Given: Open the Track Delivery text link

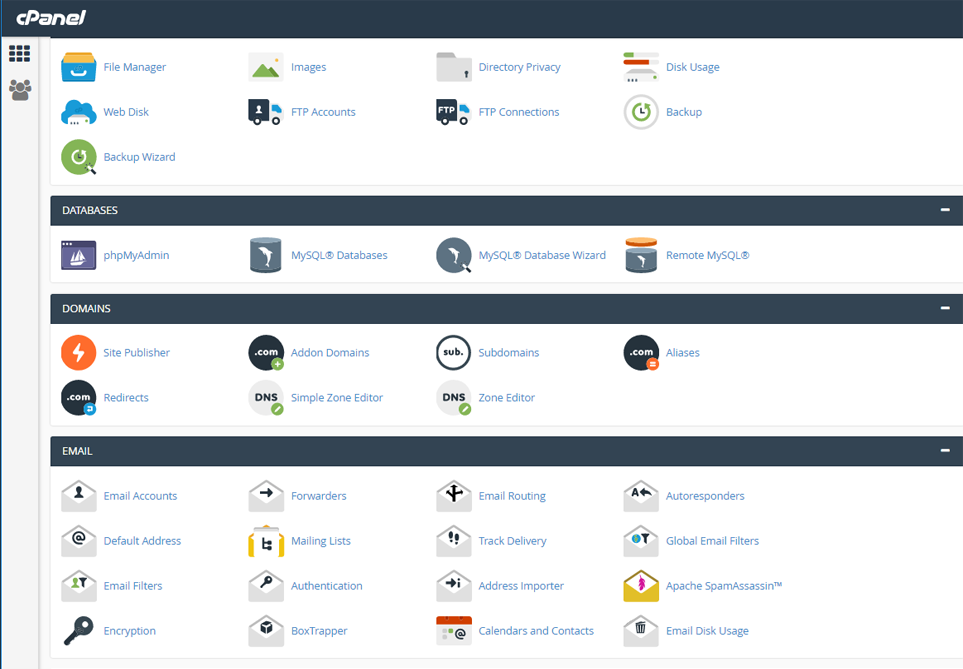Looking at the screenshot, I should click(512, 541).
